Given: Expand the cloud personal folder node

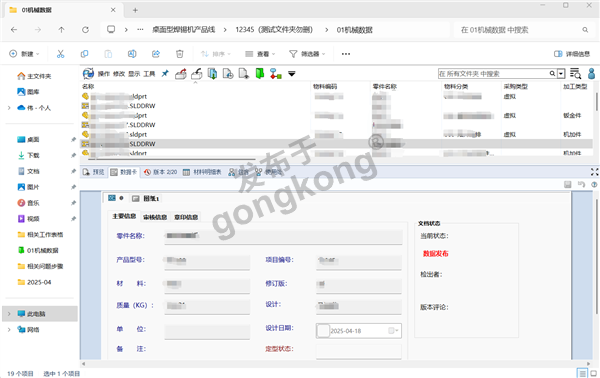Looking at the screenshot, I should coord(9,108).
